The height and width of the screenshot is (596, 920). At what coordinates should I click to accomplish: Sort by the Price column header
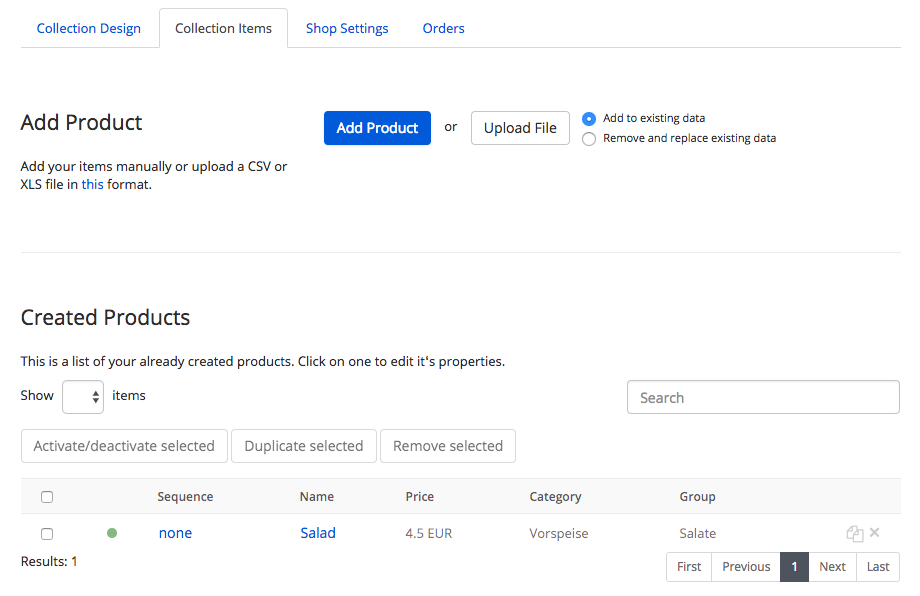tap(420, 497)
